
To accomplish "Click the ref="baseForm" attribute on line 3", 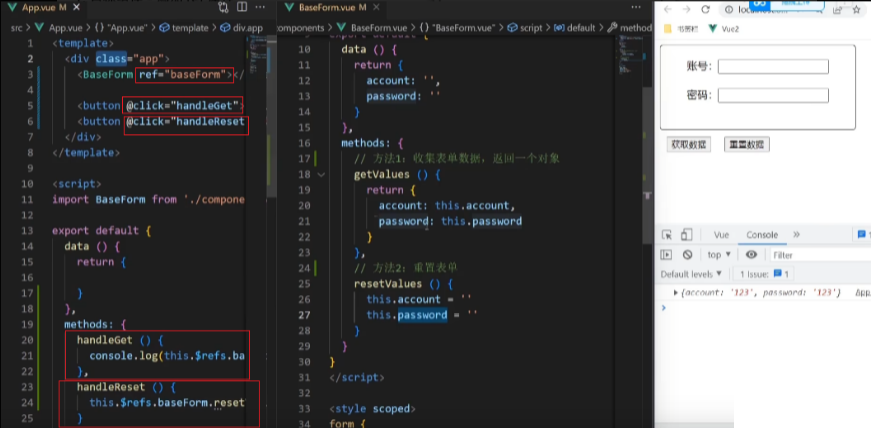I will (x=184, y=74).
